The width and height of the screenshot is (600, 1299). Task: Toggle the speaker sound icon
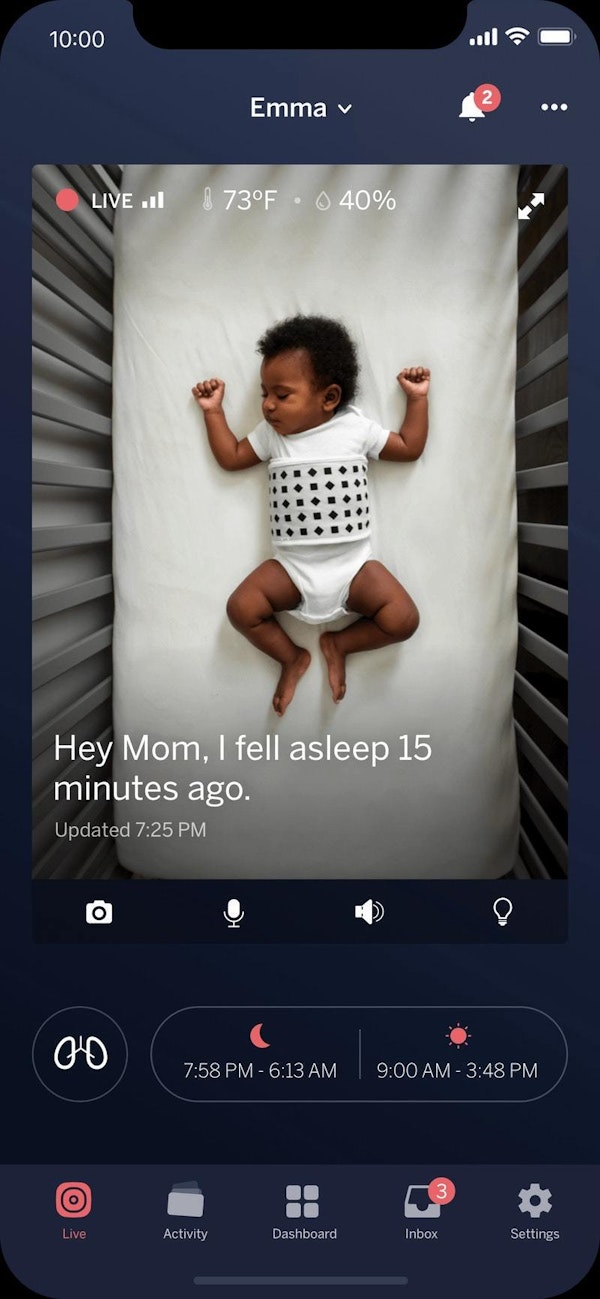(x=369, y=911)
